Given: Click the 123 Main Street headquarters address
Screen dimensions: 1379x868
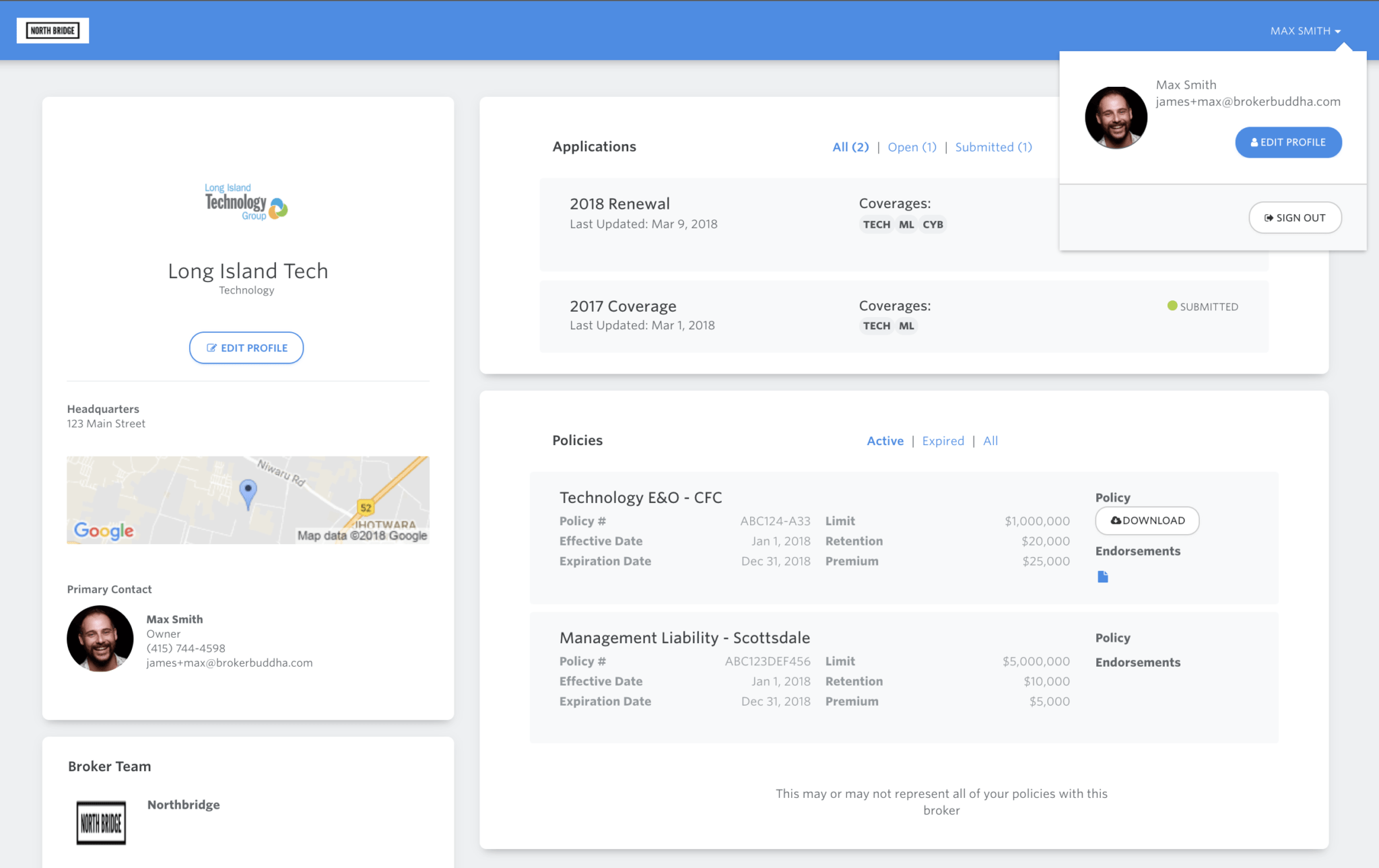Looking at the screenshot, I should click(x=106, y=424).
